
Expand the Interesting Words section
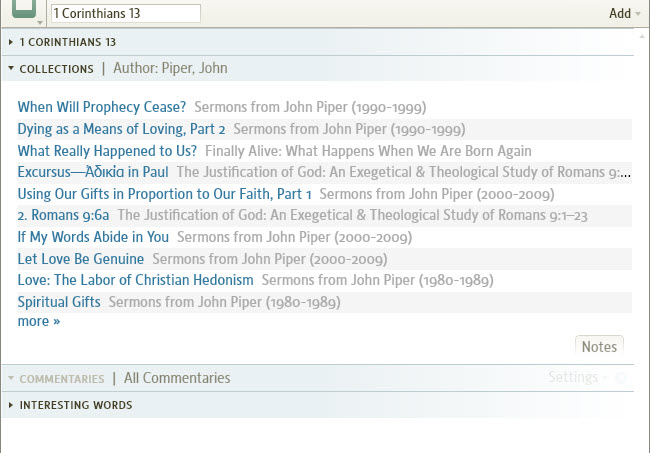[11, 405]
